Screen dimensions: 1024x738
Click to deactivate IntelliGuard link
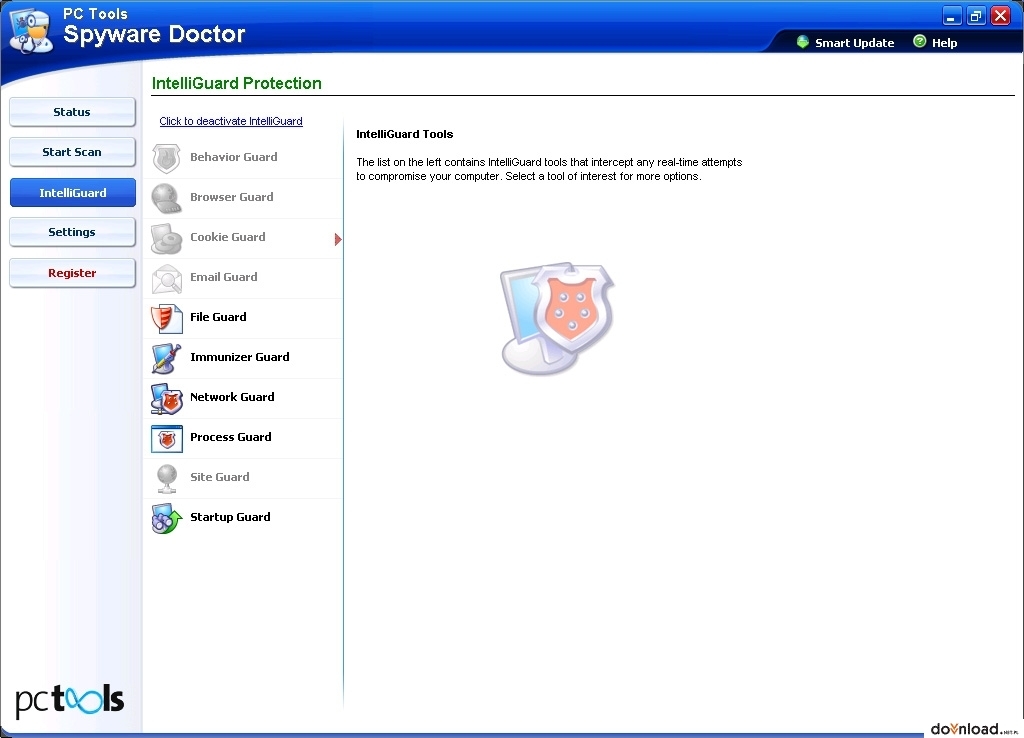[x=231, y=121]
